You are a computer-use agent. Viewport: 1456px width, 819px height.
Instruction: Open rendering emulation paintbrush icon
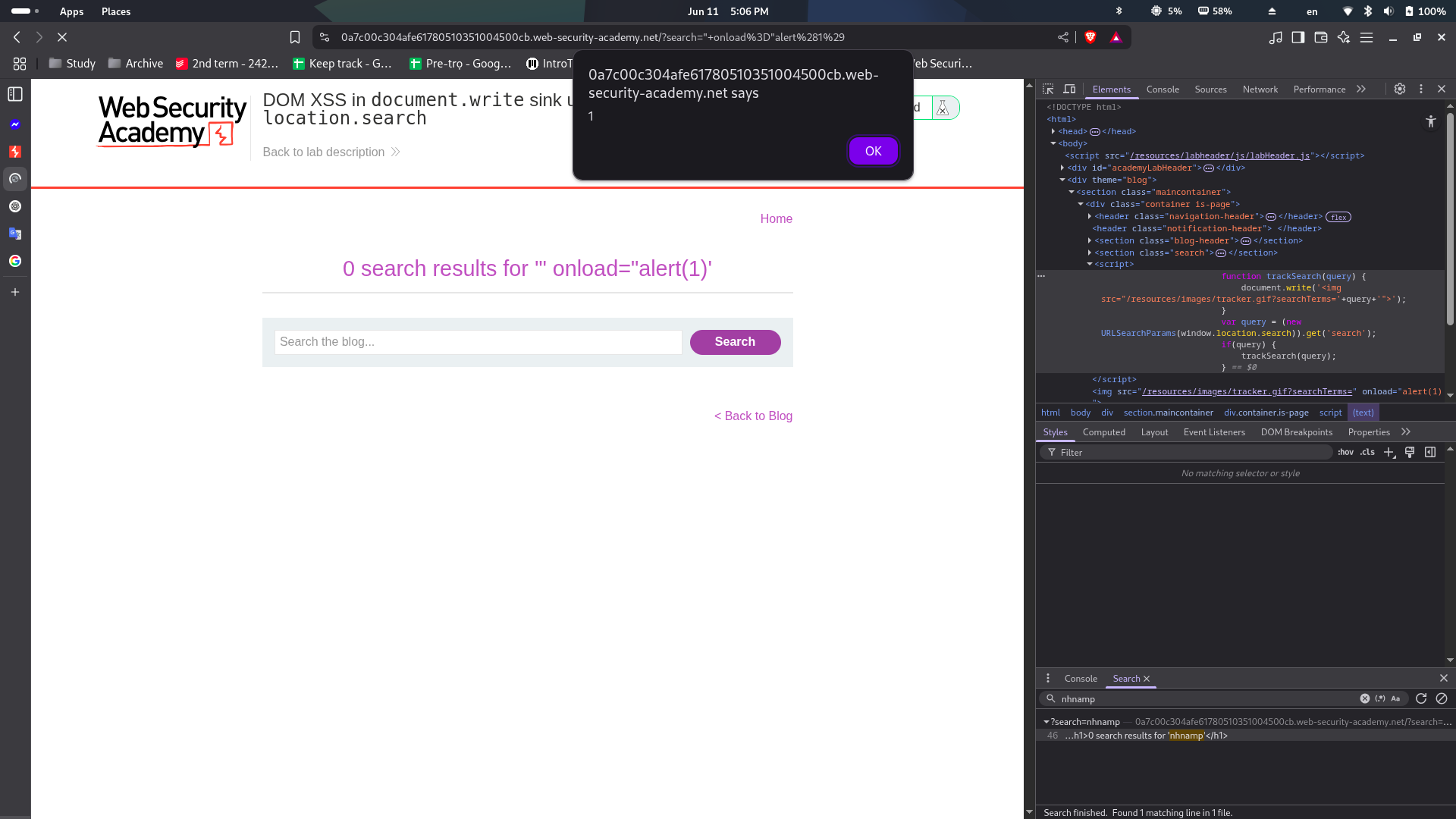pyautogui.click(x=1410, y=452)
